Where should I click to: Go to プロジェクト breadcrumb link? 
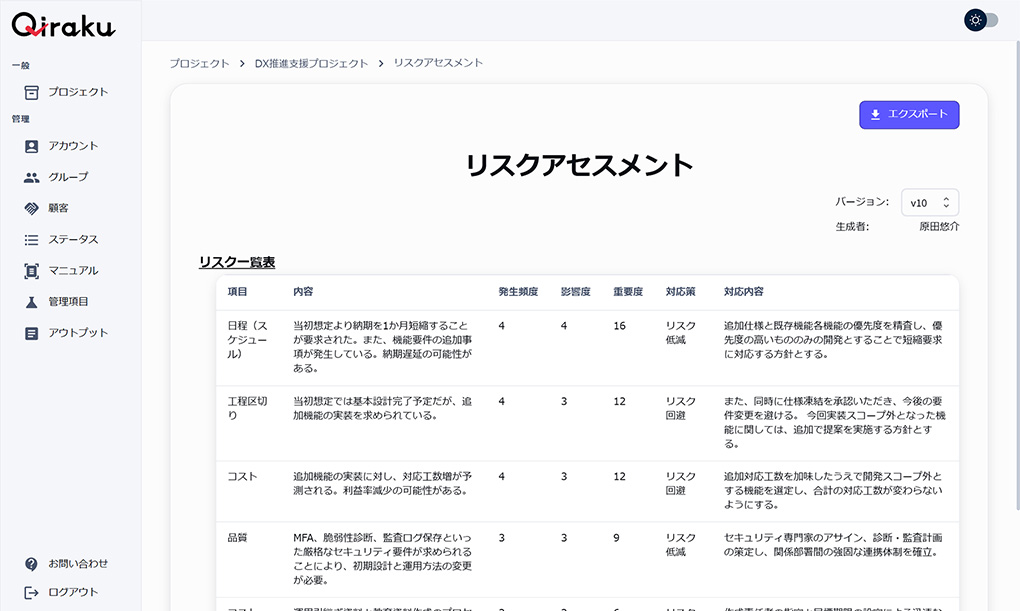coord(199,63)
